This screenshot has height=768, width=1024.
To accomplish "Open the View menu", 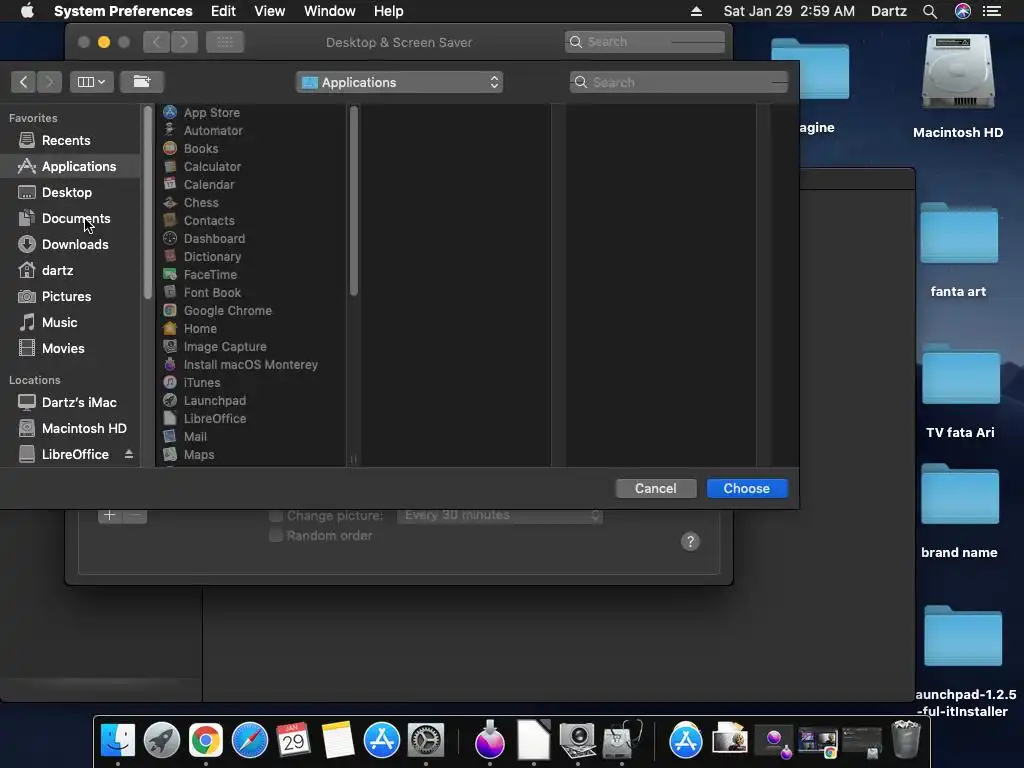I will (270, 11).
